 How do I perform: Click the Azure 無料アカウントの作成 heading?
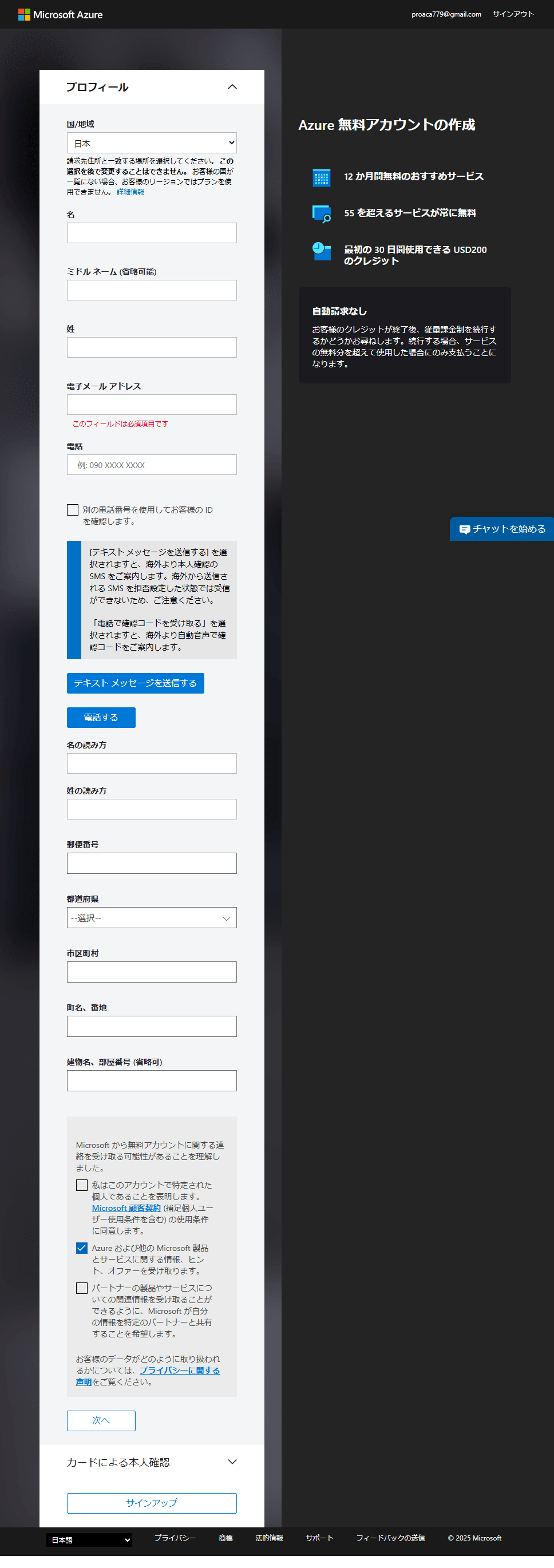pos(386,125)
